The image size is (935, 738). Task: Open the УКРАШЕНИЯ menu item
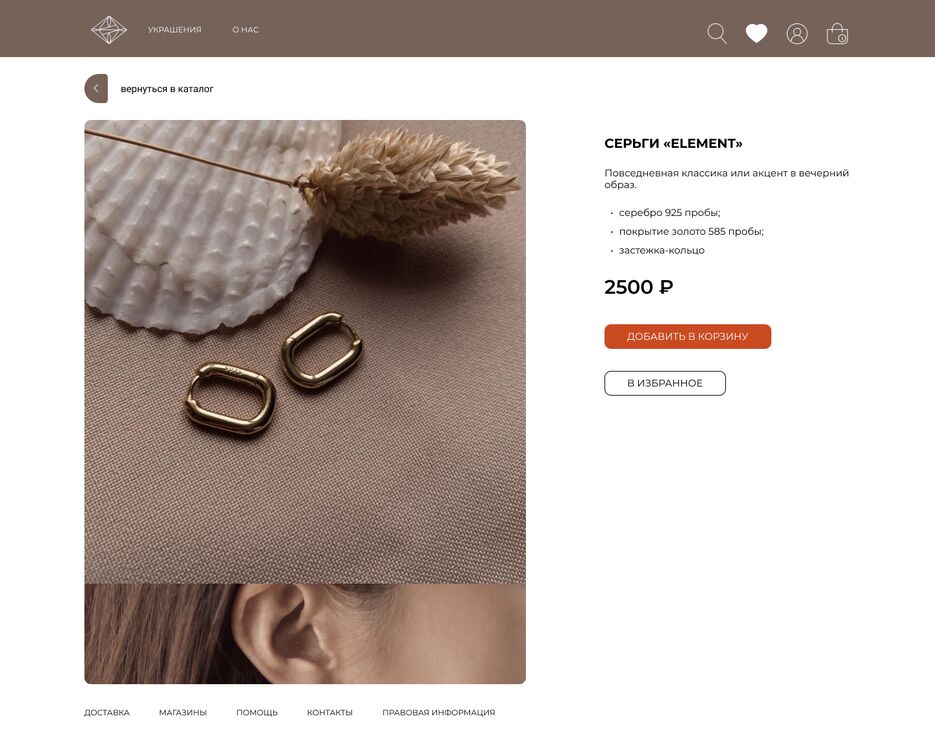click(x=175, y=29)
